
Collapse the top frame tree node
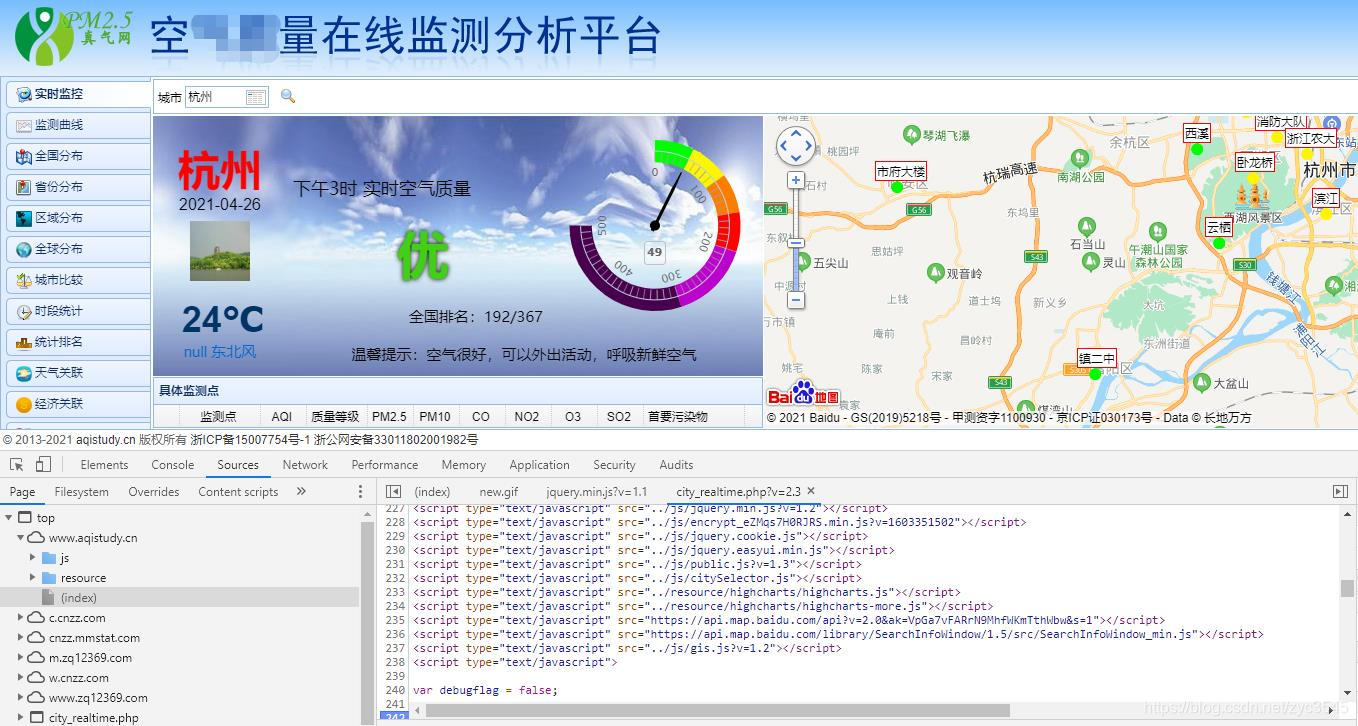9,518
